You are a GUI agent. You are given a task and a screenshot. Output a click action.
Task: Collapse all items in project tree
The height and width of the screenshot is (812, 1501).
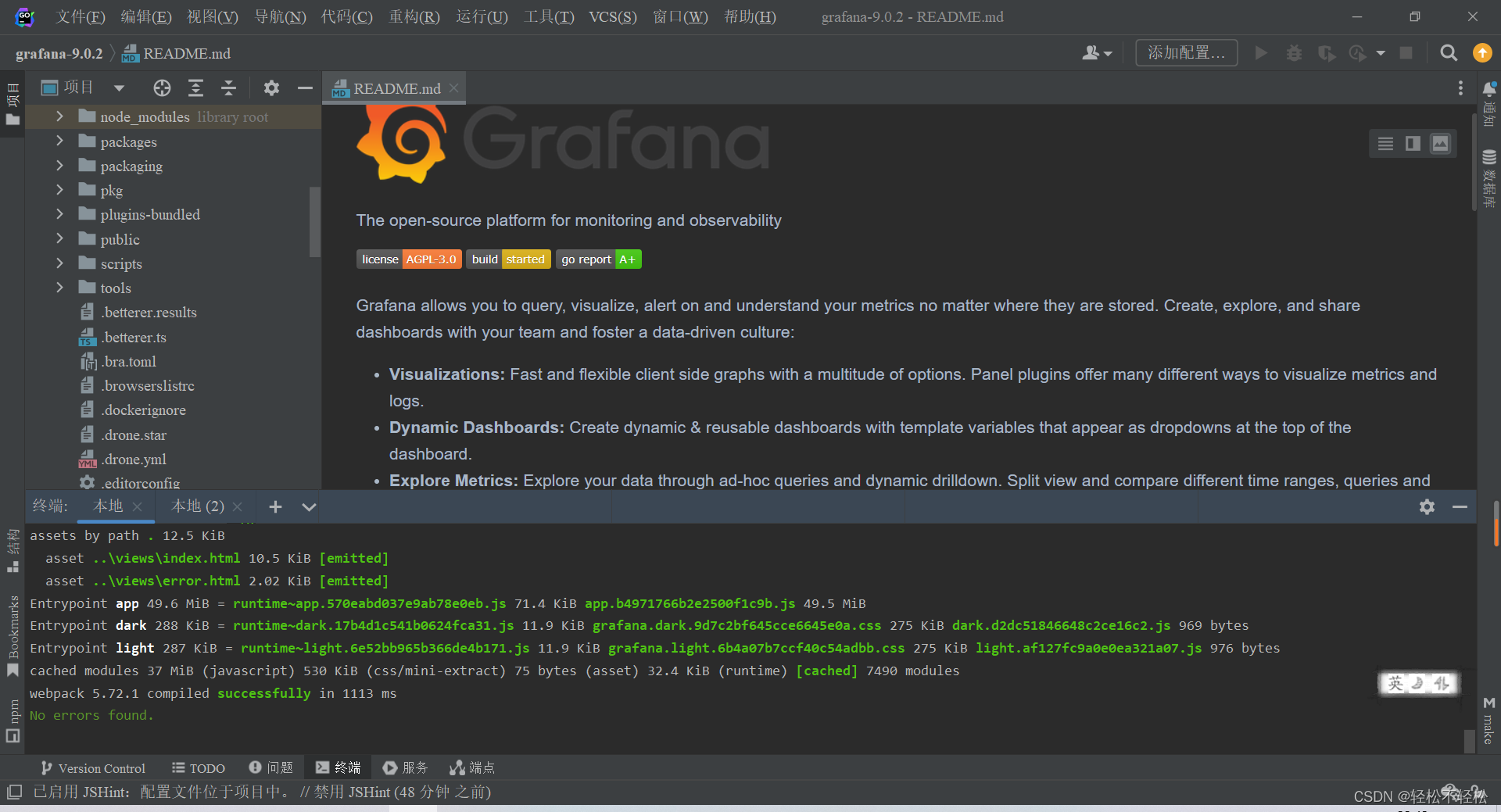coord(228,88)
